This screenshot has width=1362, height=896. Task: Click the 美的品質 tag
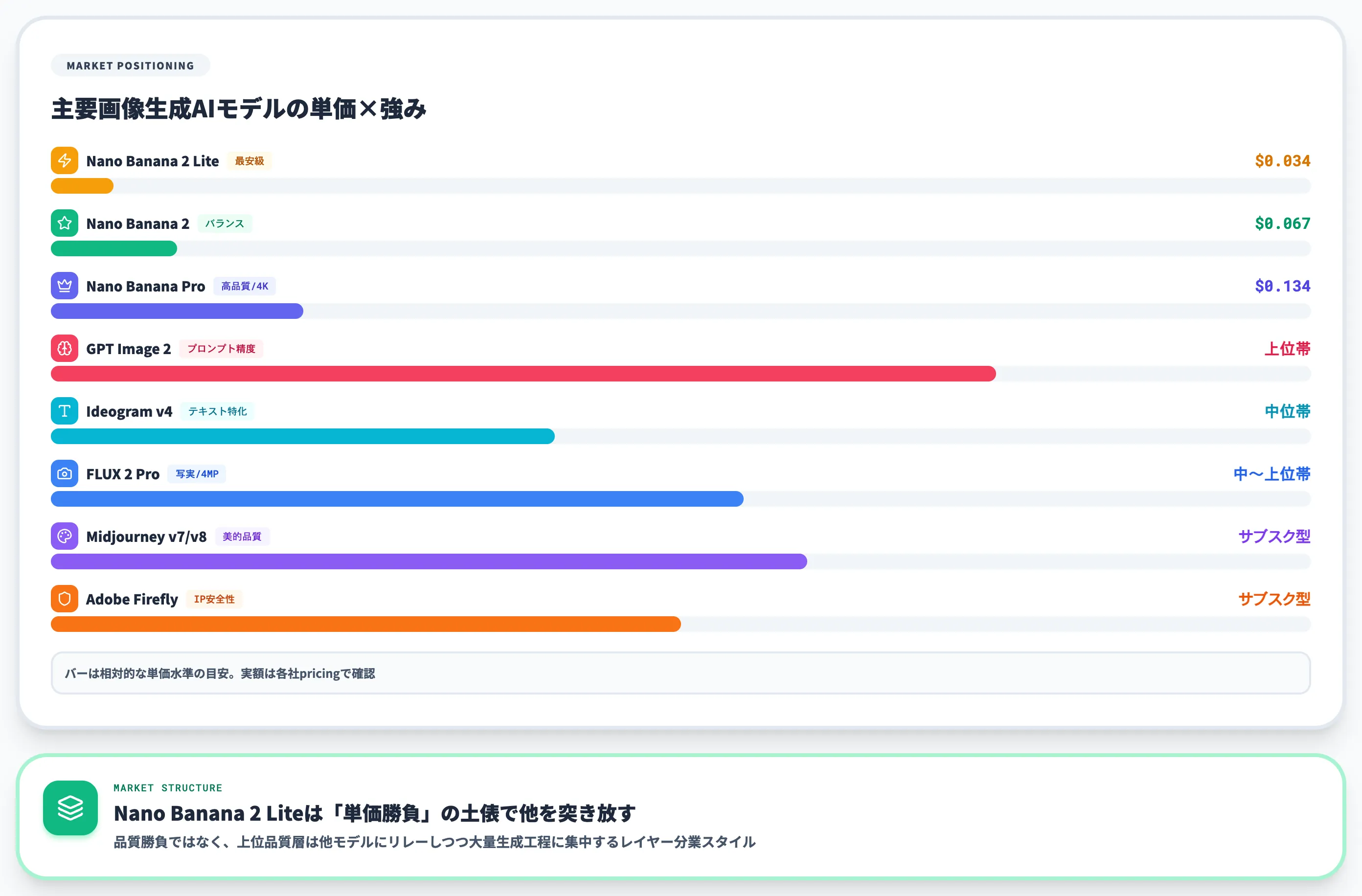pos(242,537)
